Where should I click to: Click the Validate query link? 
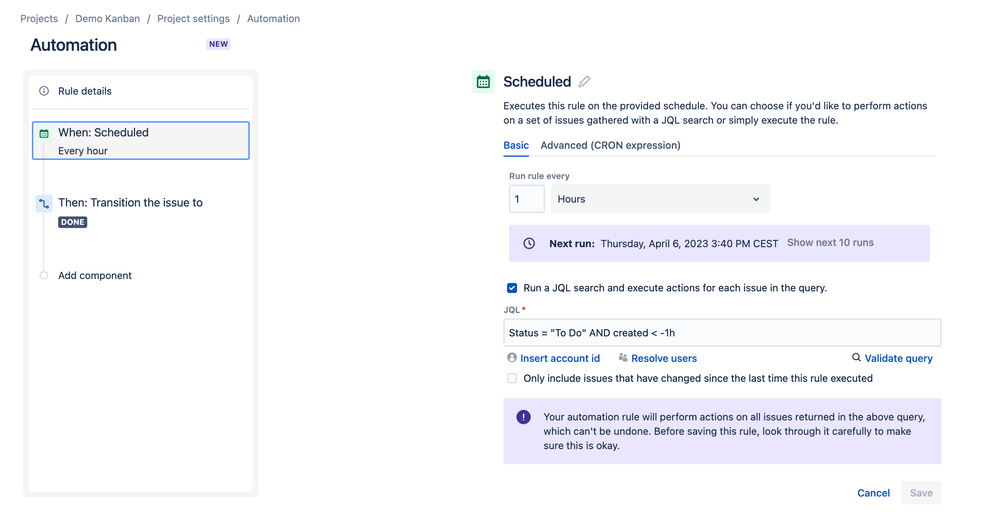[x=898, y=358]
